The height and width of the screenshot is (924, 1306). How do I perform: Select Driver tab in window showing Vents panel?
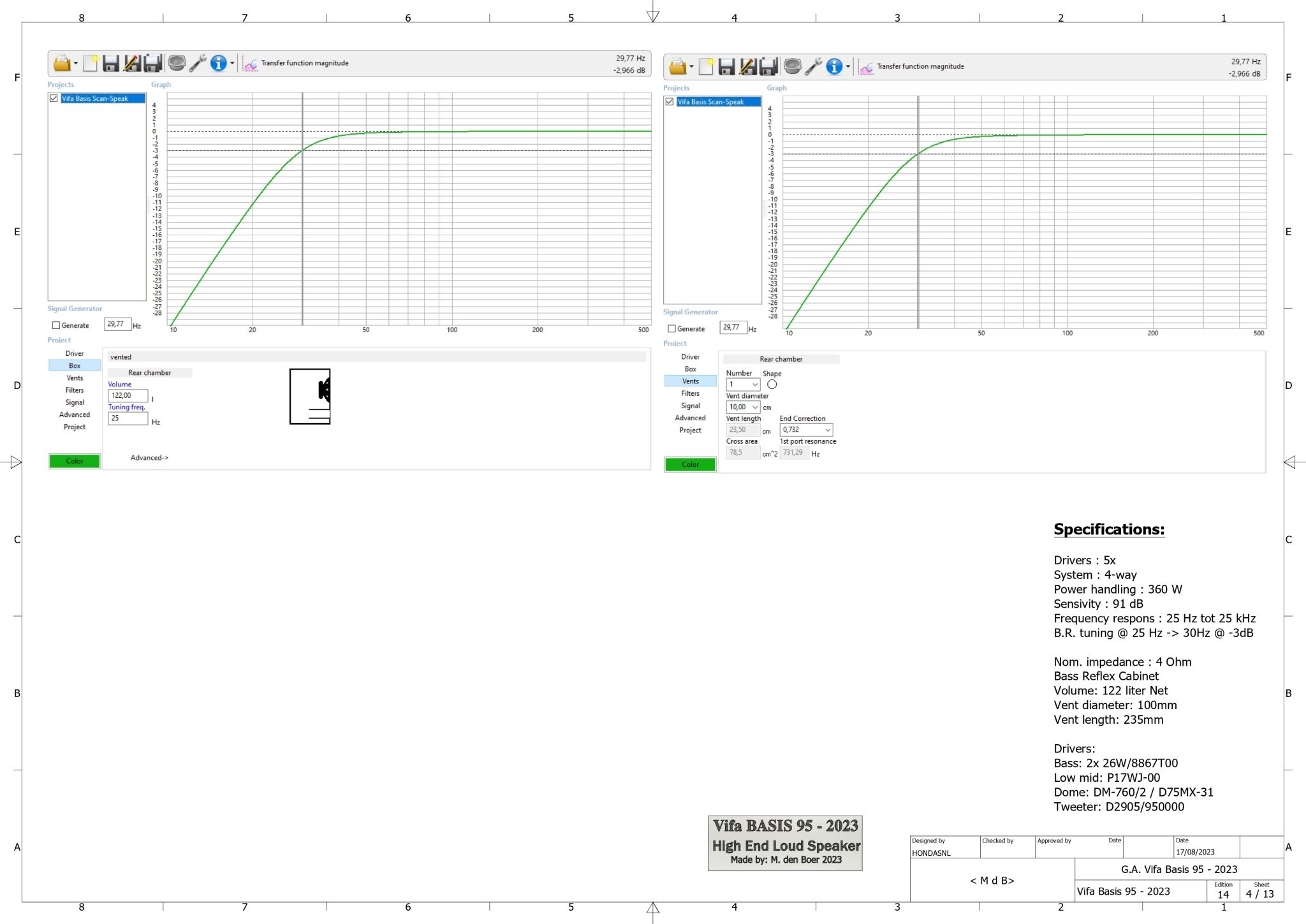690,356
